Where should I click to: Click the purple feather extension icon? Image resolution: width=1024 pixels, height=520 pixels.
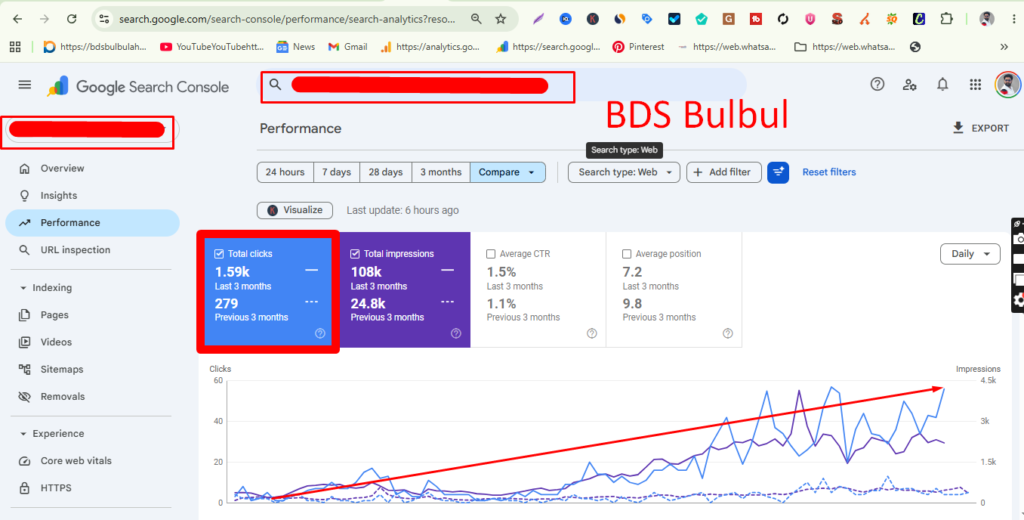[x=538, y=19]
